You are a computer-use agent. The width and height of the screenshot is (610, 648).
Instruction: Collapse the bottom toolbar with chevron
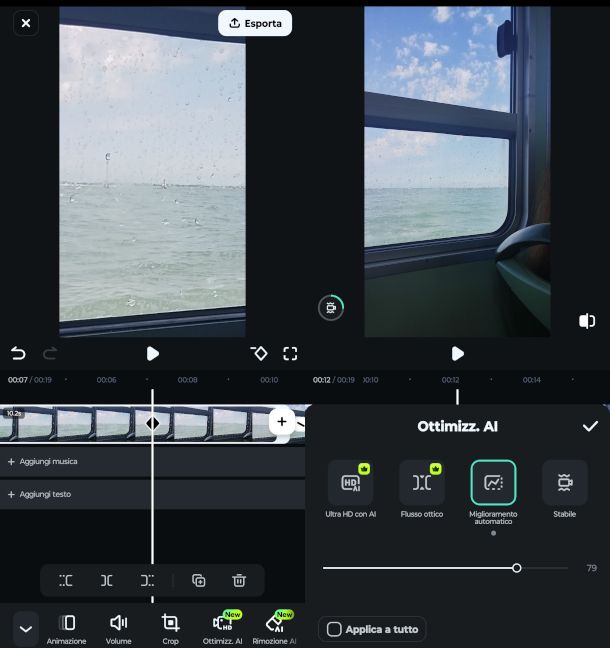(x=26, y=629)
